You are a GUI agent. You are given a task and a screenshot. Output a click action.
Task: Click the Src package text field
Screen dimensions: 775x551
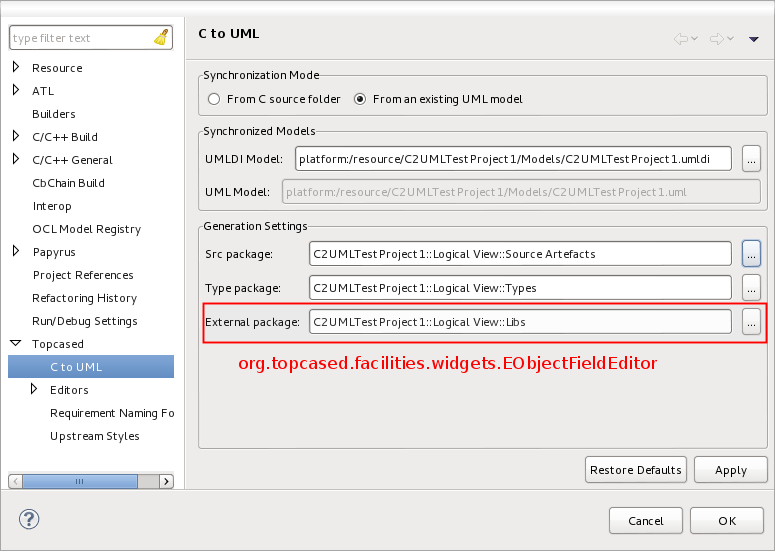pos(520,254)
